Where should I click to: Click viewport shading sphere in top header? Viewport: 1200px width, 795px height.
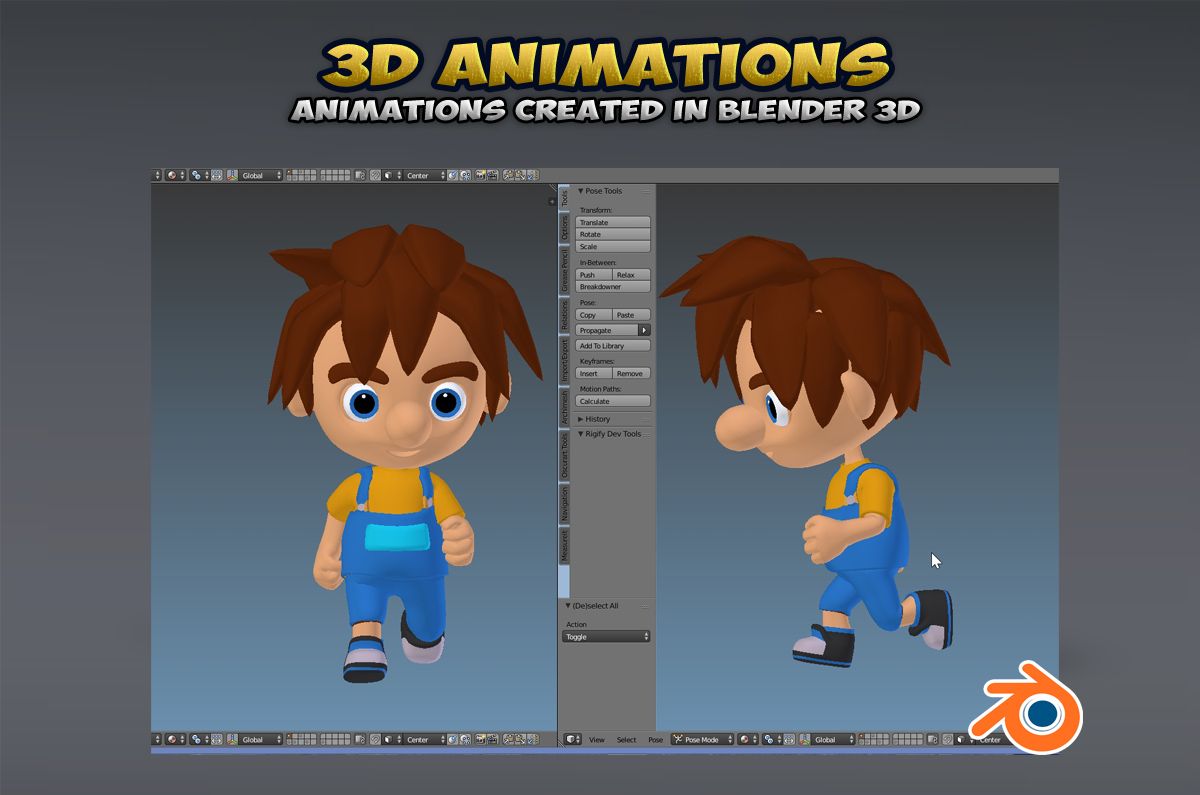pyautogui.click(x=175, y=175)
